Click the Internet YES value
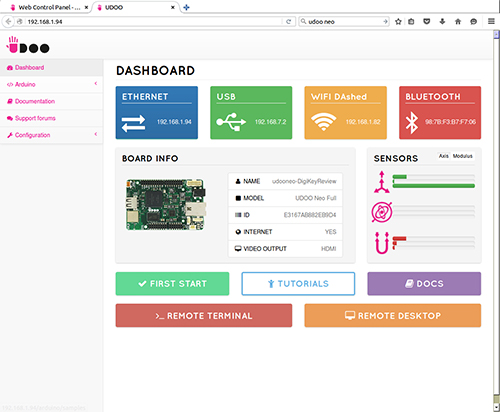 pos(331,232)
